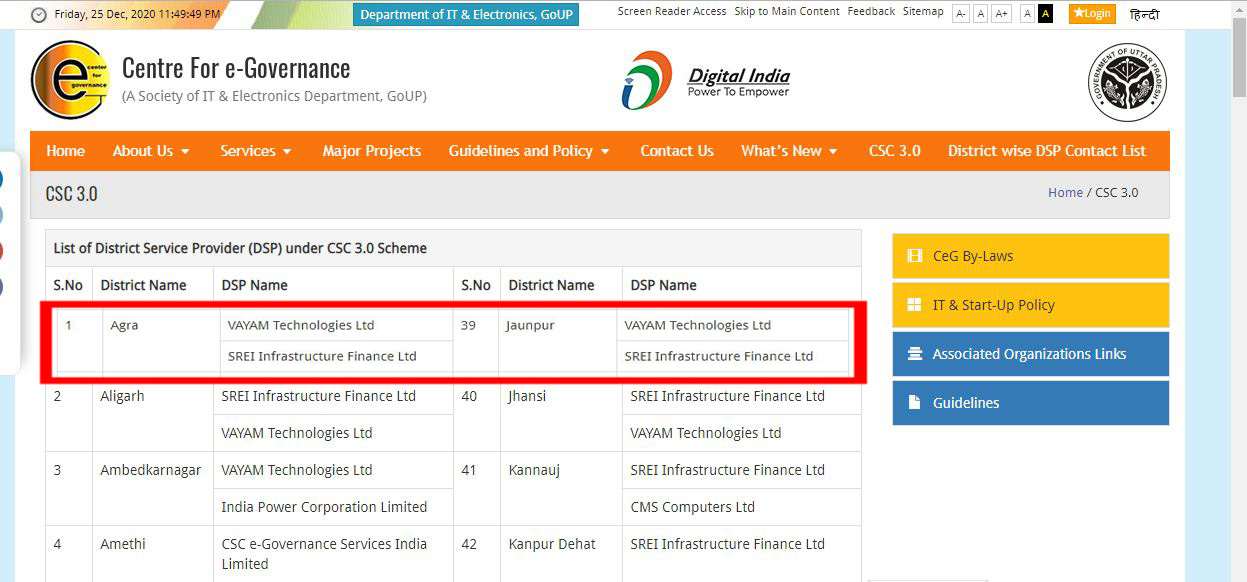Viewport: 1247px width, 582px height.
Task: Open District wise DSP Contact List
Action: coord(1047,151)
